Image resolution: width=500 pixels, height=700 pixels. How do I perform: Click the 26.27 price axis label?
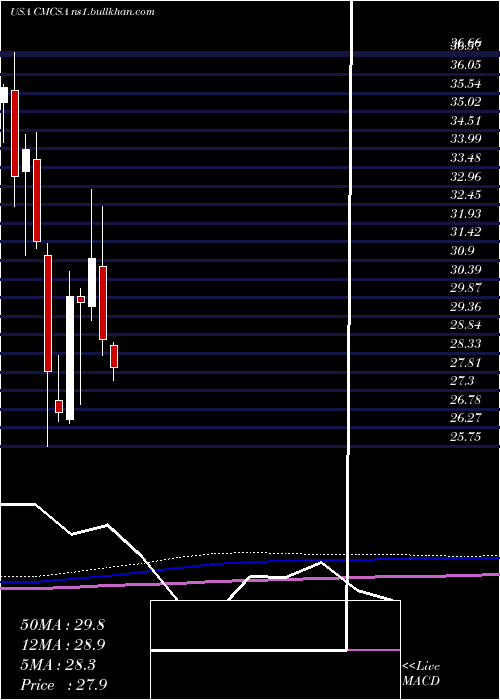coord(466,418)
